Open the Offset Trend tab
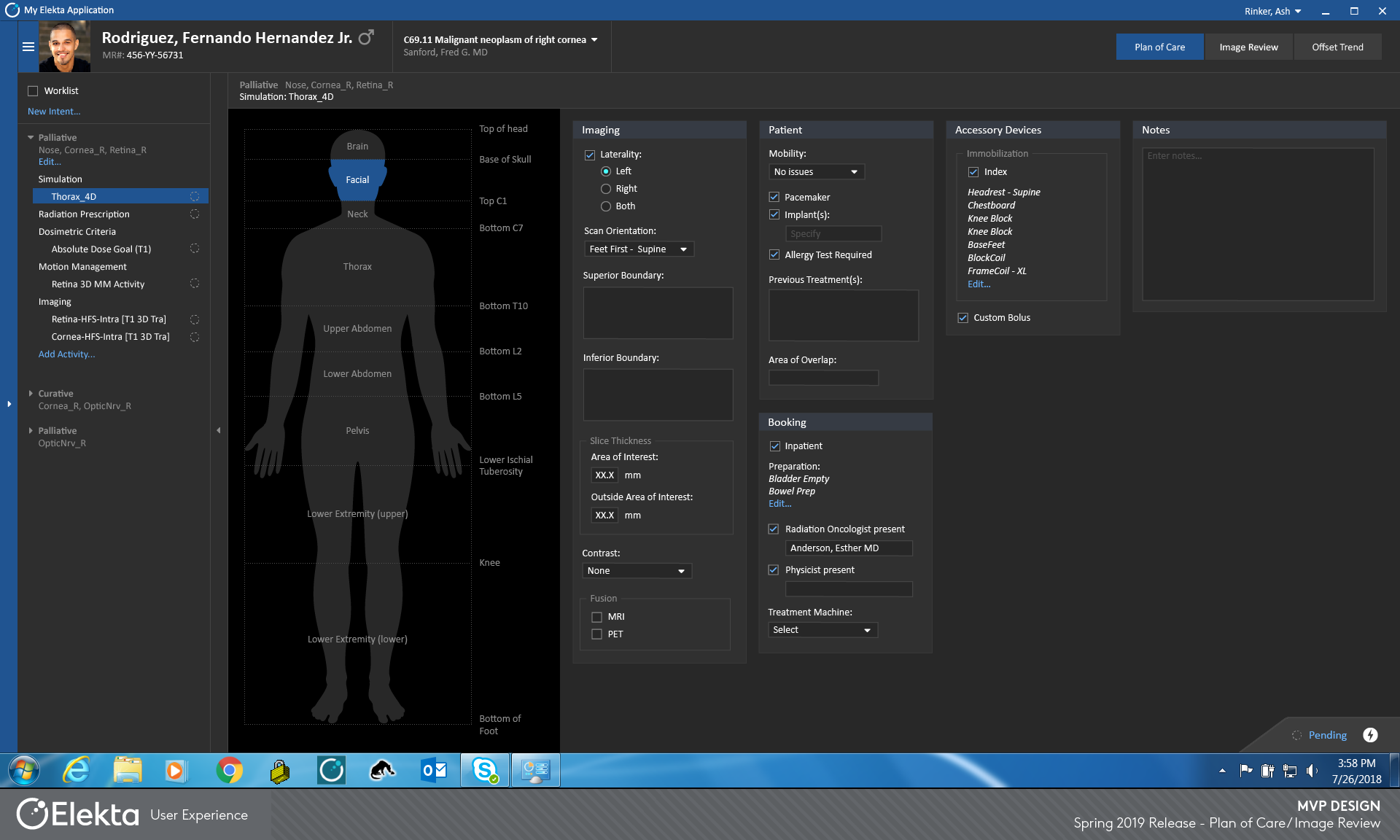The height and width of the screenshot is (840, 1400). pyautogui.click(x=1337, y=46)
